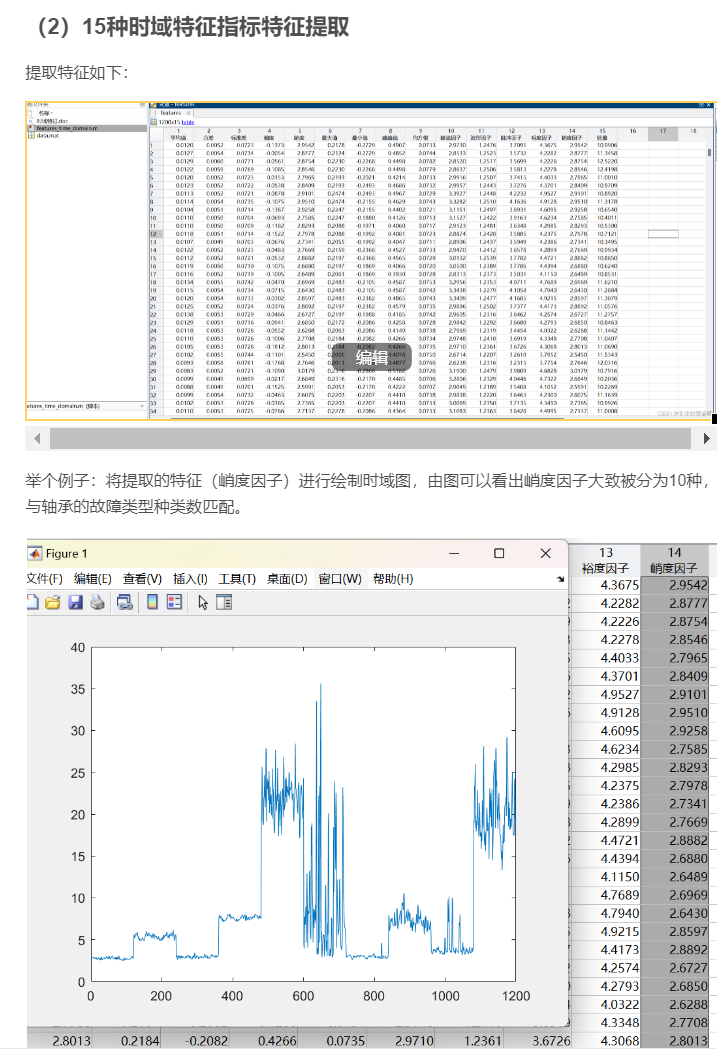This screenshot has width=717, height=1053.
Task: Open the 文件(F) menu
Action: pyautogui.click(x=44, y=579)
